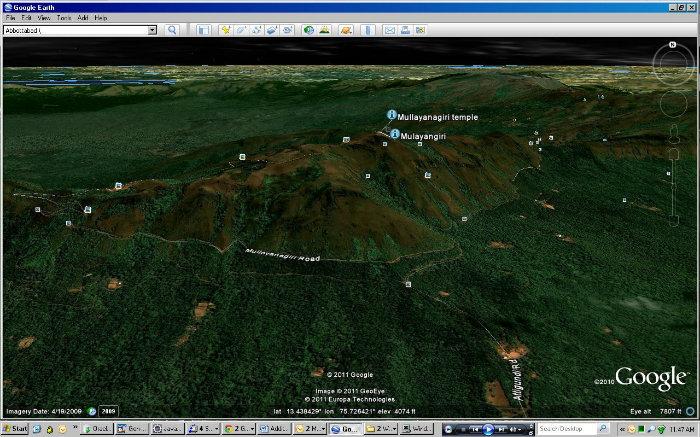Show the ruler measurement tool
Viewport: 700px width, 437px height.
coord(367,30)
